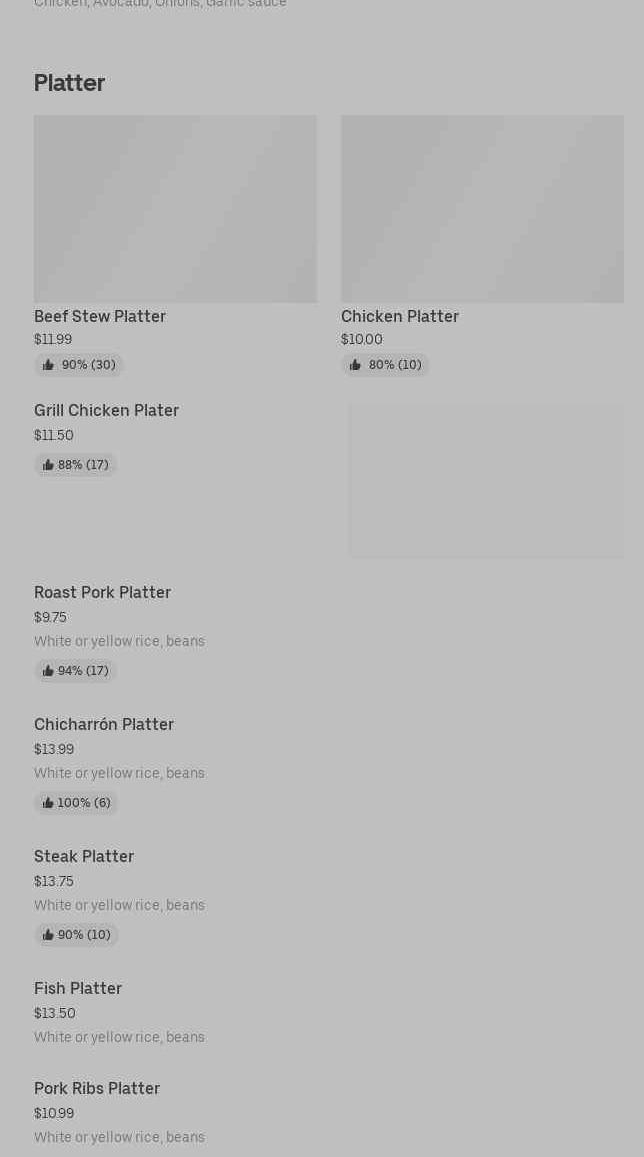
Task: Click thumbs-up icon under Beef Stew Platter
Action: (x=49, y=365)
